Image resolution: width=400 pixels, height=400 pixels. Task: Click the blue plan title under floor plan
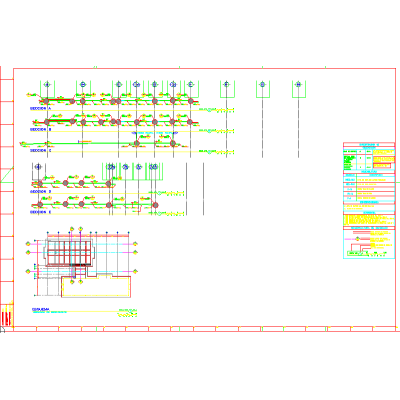tap(41, 309)
